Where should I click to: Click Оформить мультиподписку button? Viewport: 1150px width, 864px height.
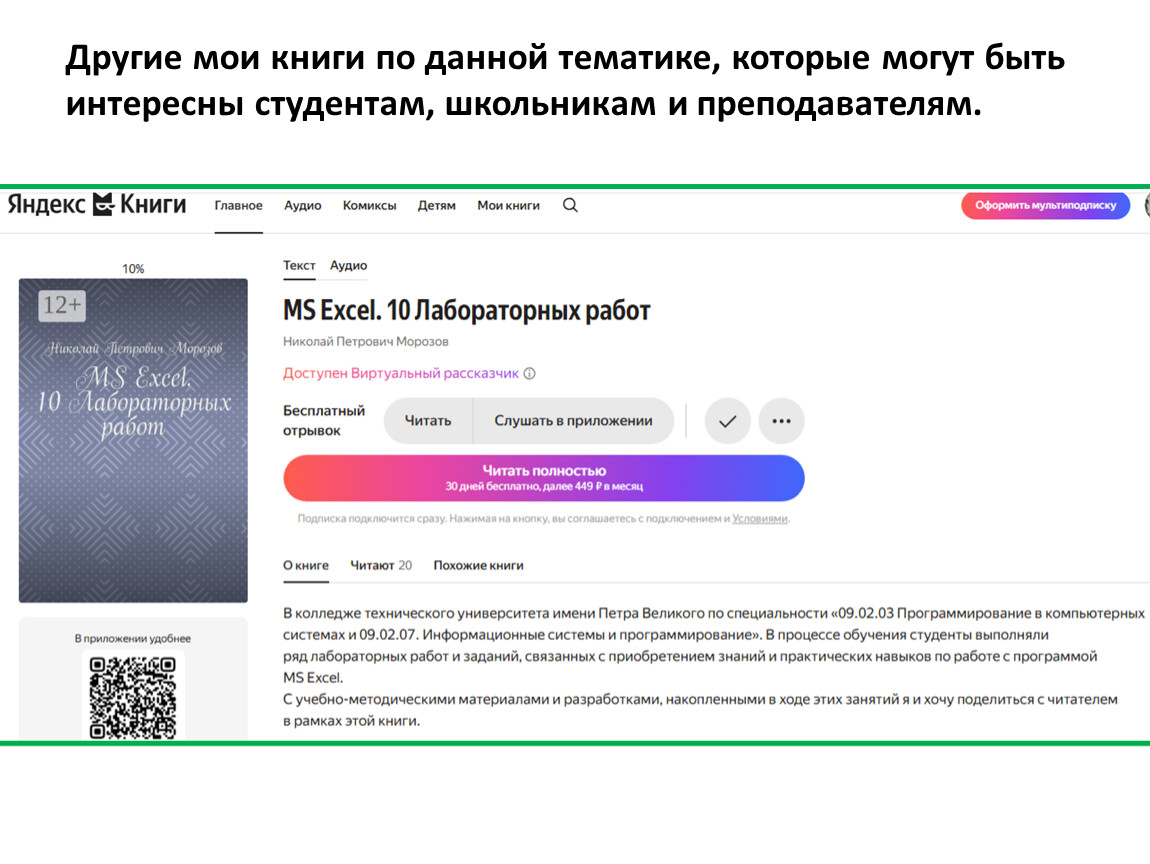tap(1044, 205)
